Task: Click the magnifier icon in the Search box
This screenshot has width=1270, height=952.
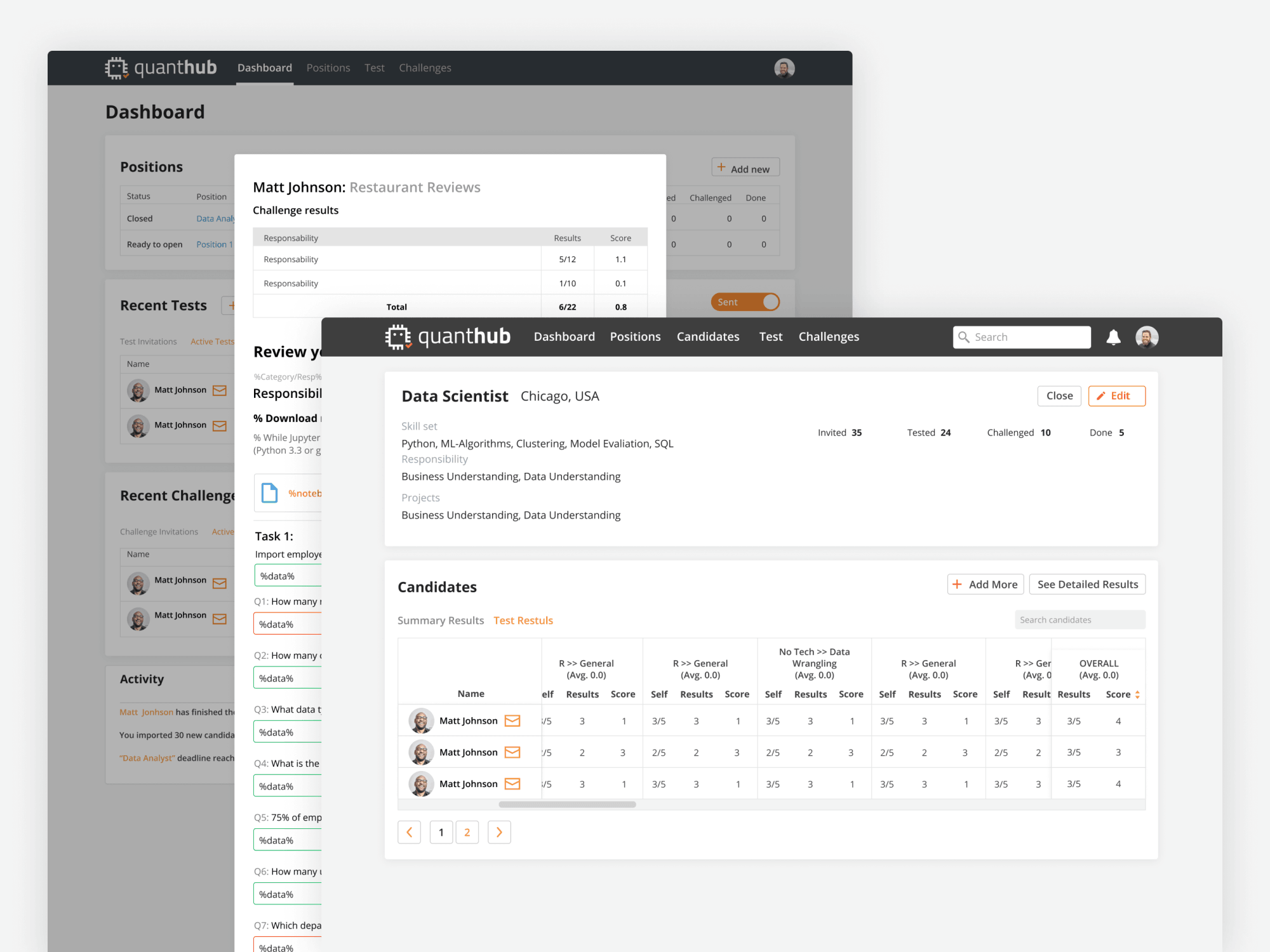Action: (963, 337)
